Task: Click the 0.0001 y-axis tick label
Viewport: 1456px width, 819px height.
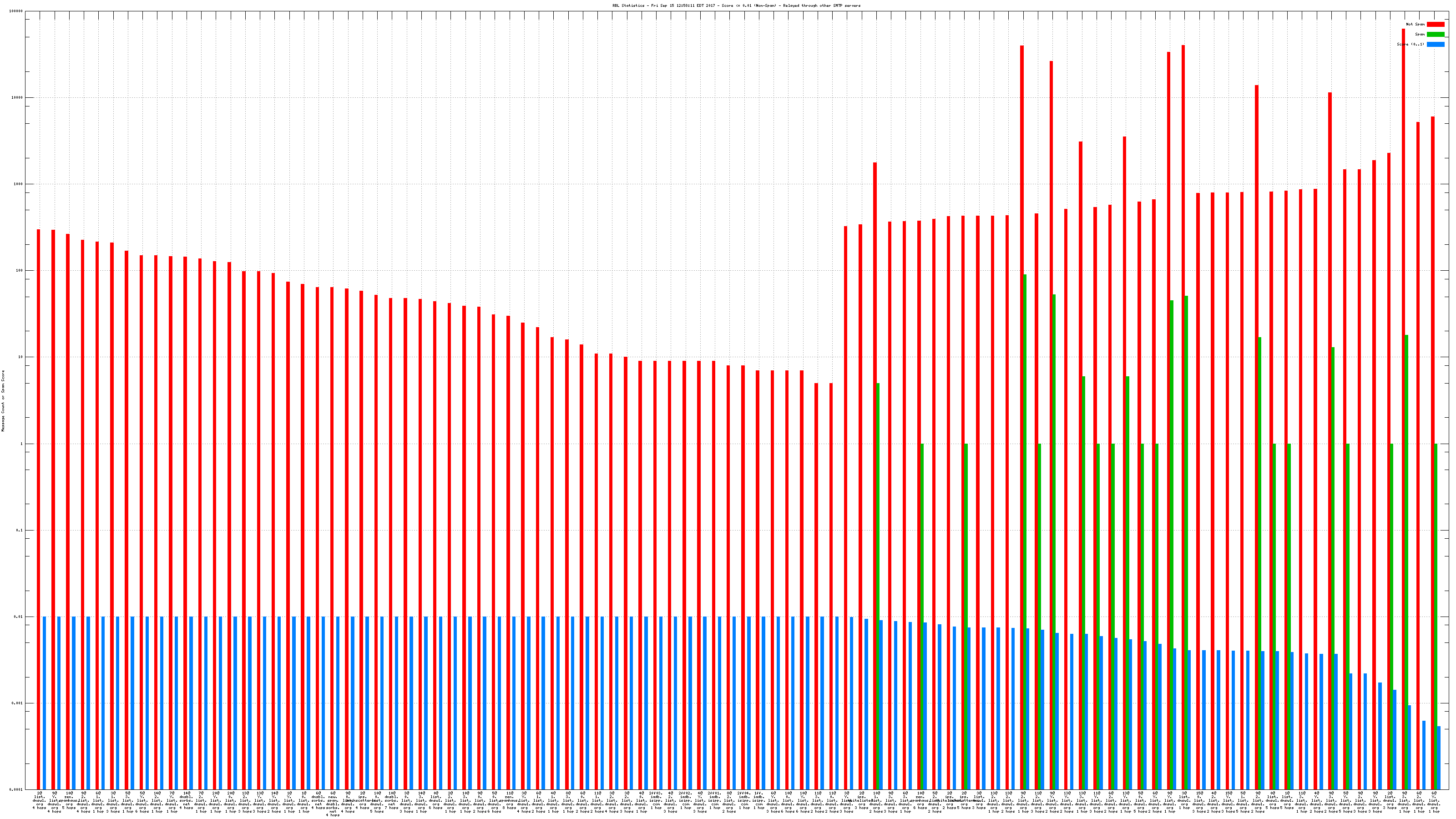Action: (16, 789)
